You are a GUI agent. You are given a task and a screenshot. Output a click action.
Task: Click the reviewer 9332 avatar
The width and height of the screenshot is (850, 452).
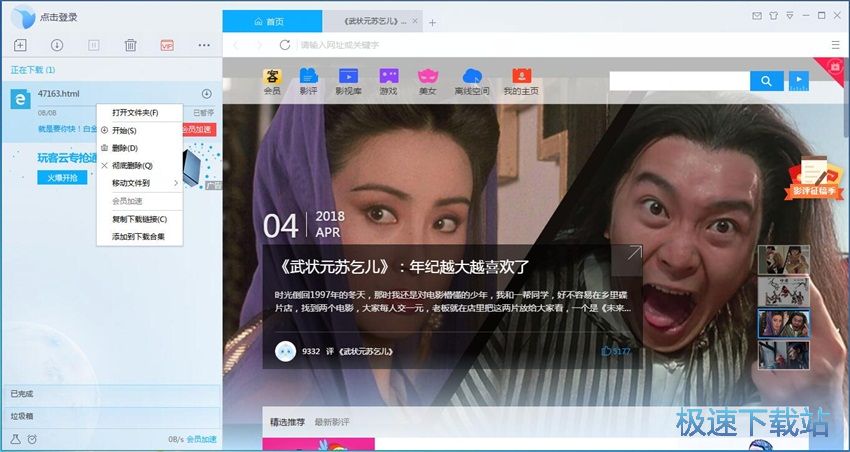pos(285,351)
